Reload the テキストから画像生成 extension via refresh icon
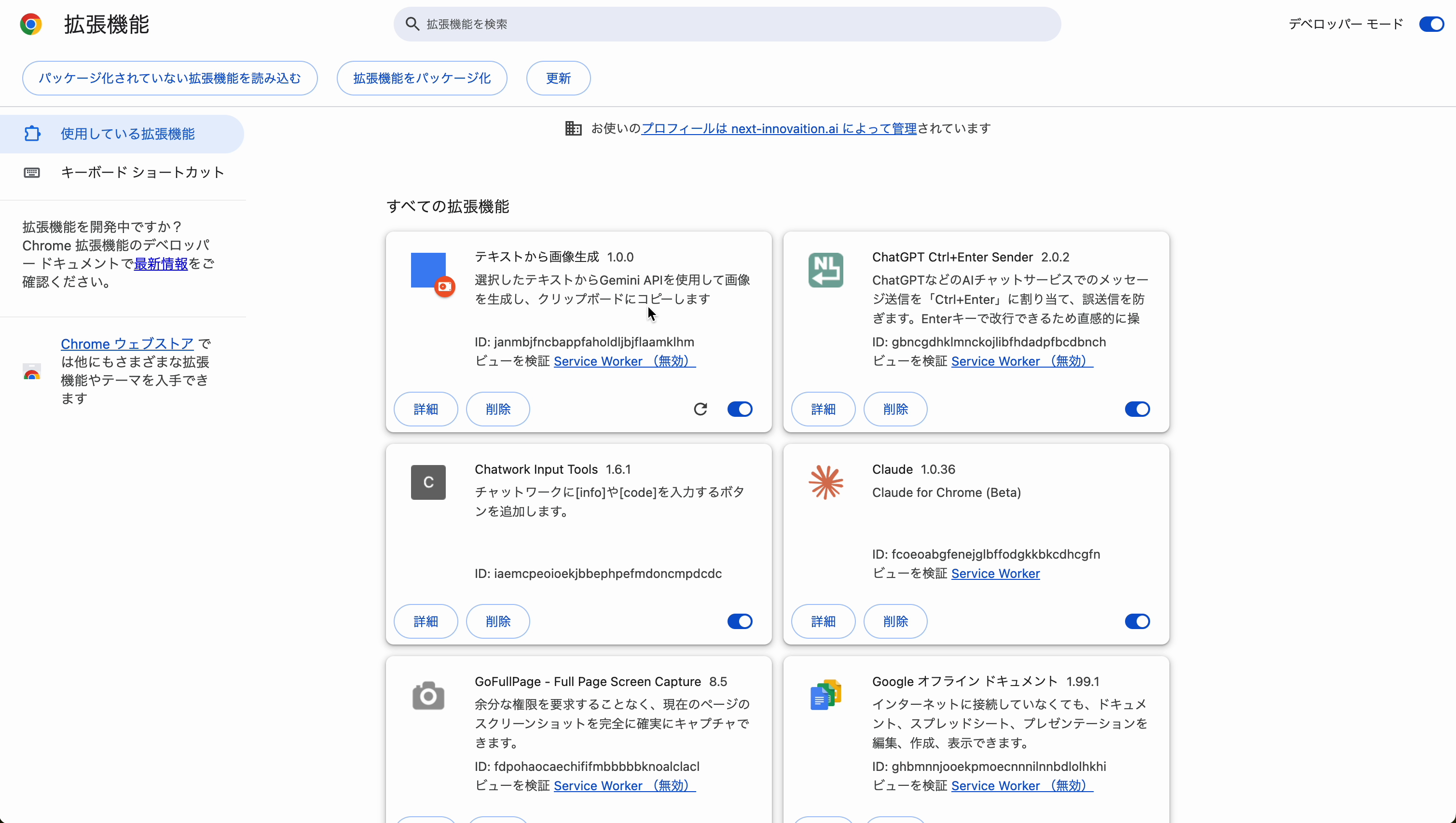The image size is (1456, 823). (701, 409)
